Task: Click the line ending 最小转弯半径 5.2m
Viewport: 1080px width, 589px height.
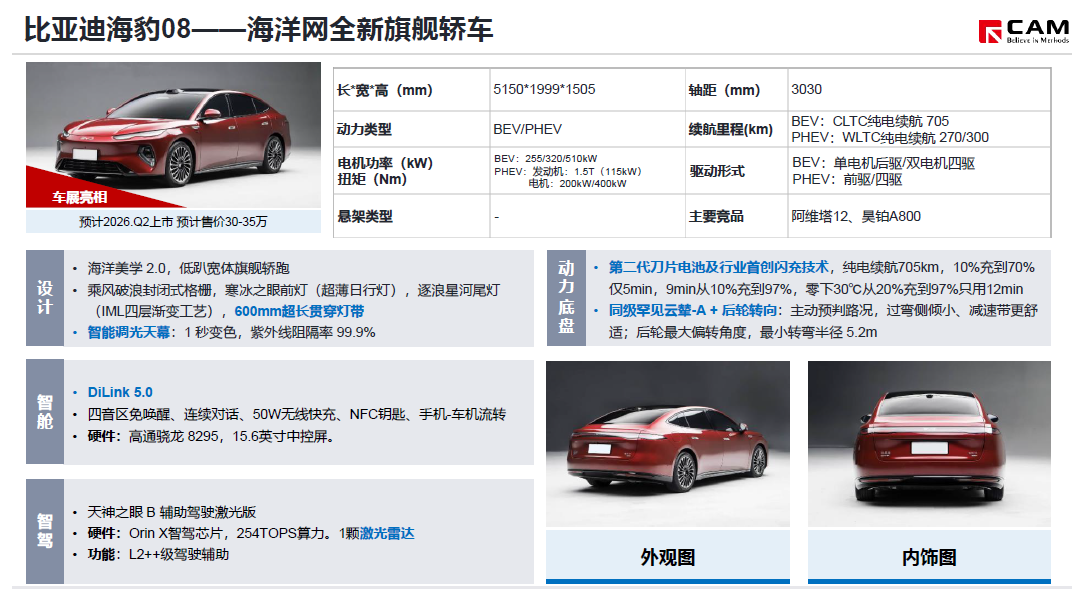Action: (x=742, y=332)
